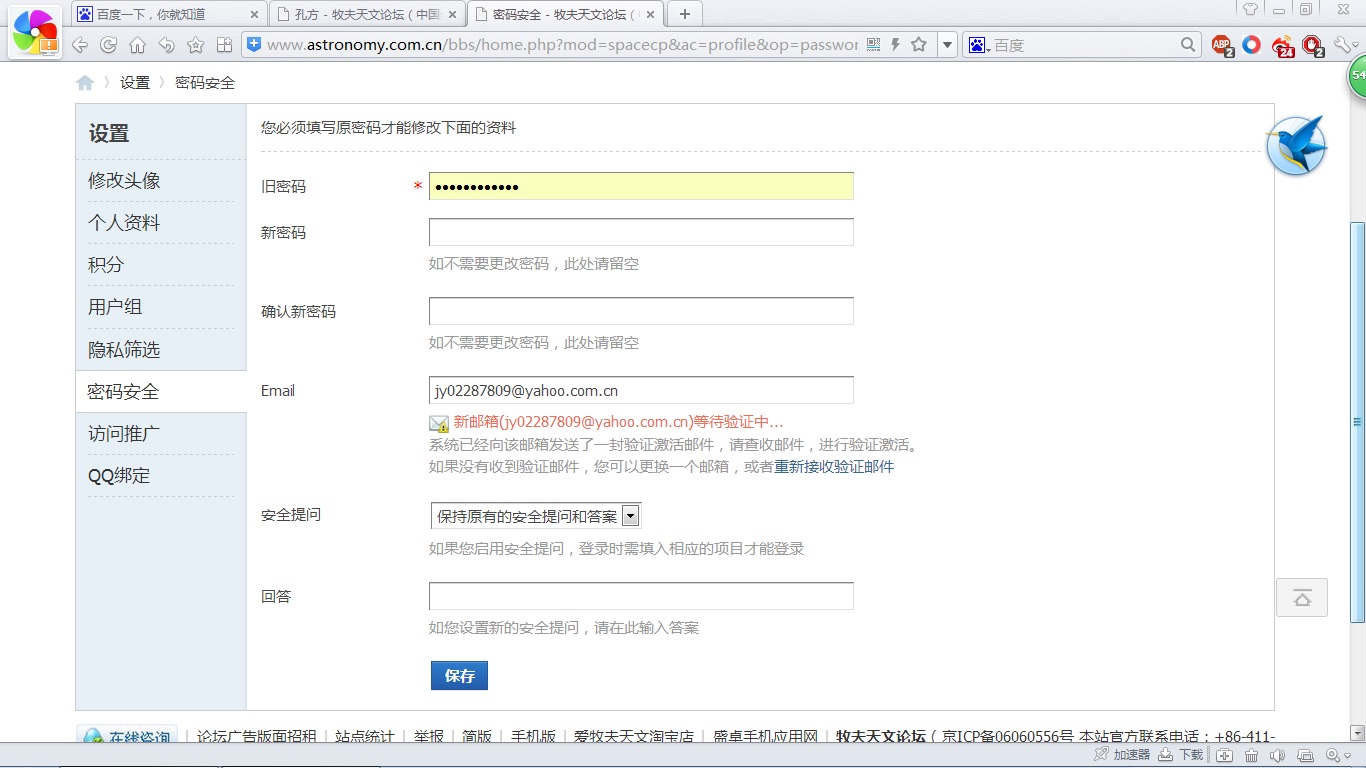The width and height of the screenshot is (1366, 768).
Task: Open the wrench tools menu
Action: coord(1345,44)
